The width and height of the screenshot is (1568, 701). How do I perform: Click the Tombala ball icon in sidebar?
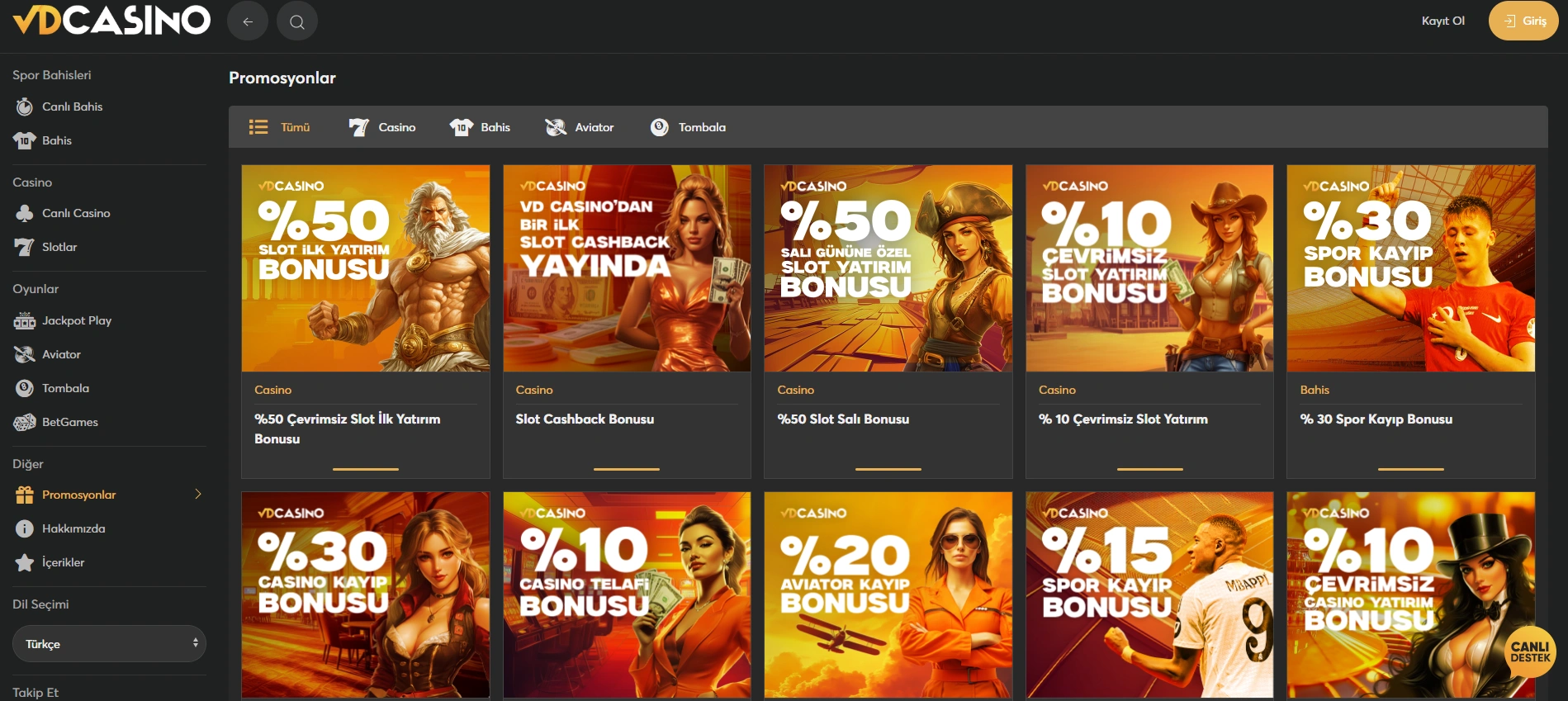coord(25,388)
